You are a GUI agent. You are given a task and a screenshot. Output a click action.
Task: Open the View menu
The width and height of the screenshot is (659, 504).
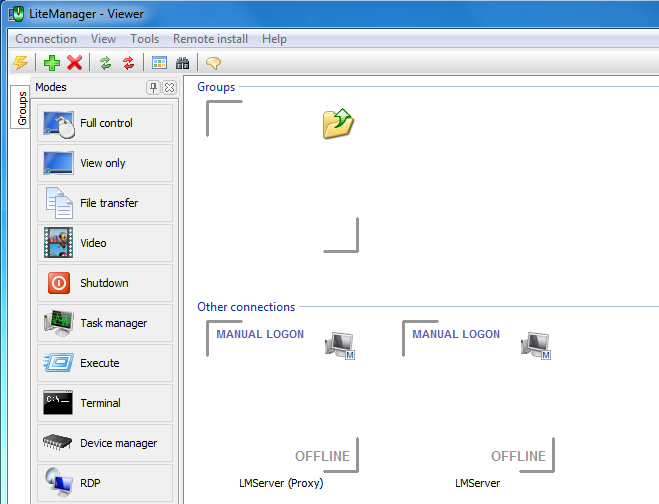(x=103, y=39)
